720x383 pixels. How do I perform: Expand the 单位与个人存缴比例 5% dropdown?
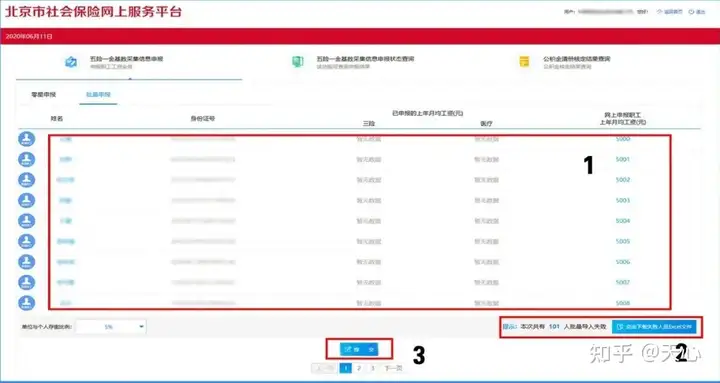[x=111, y=327]
